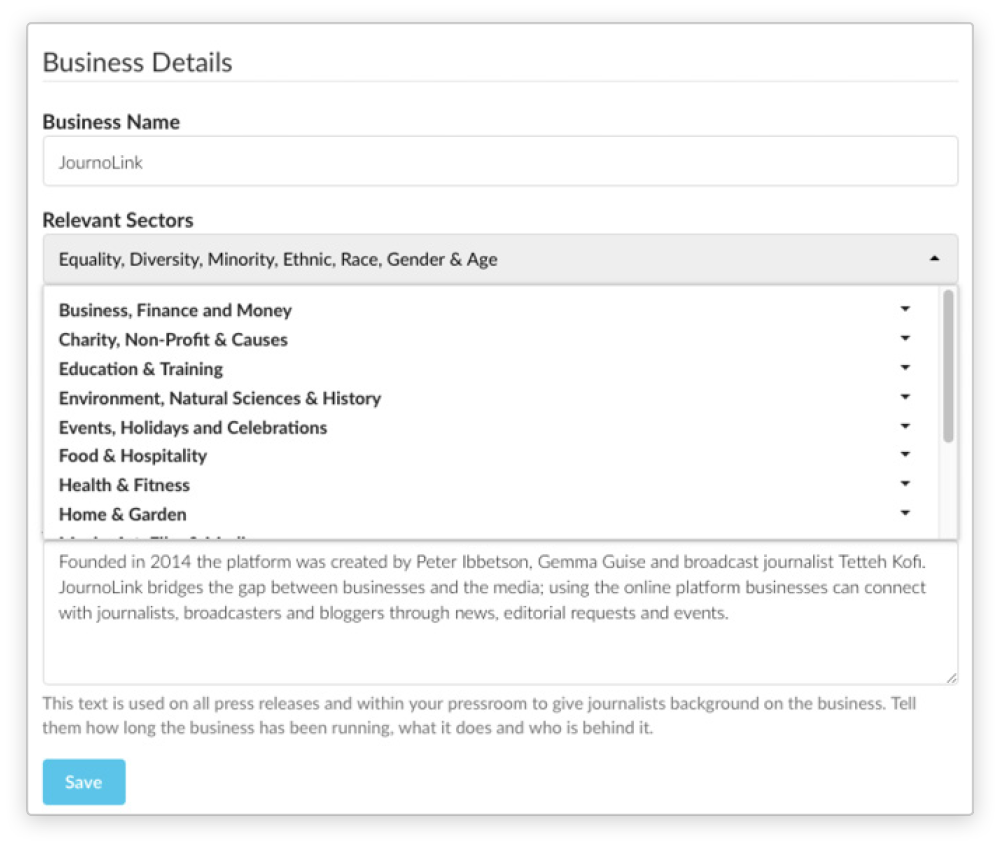Expand Business, Finance and Money arrow
1000x846 pixels.
click(905, 309)
